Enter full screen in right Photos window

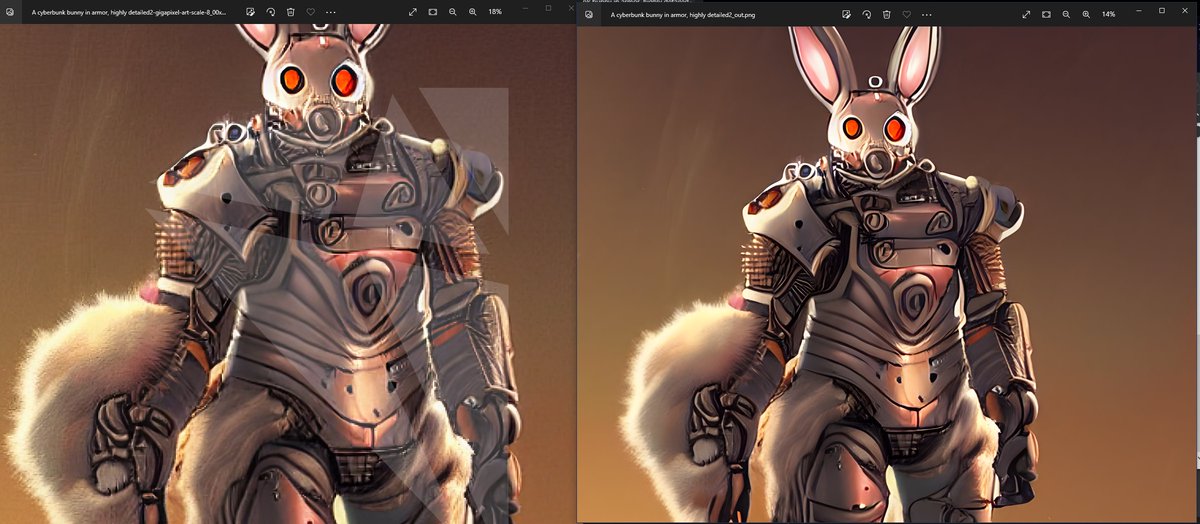coord(1026,14)
